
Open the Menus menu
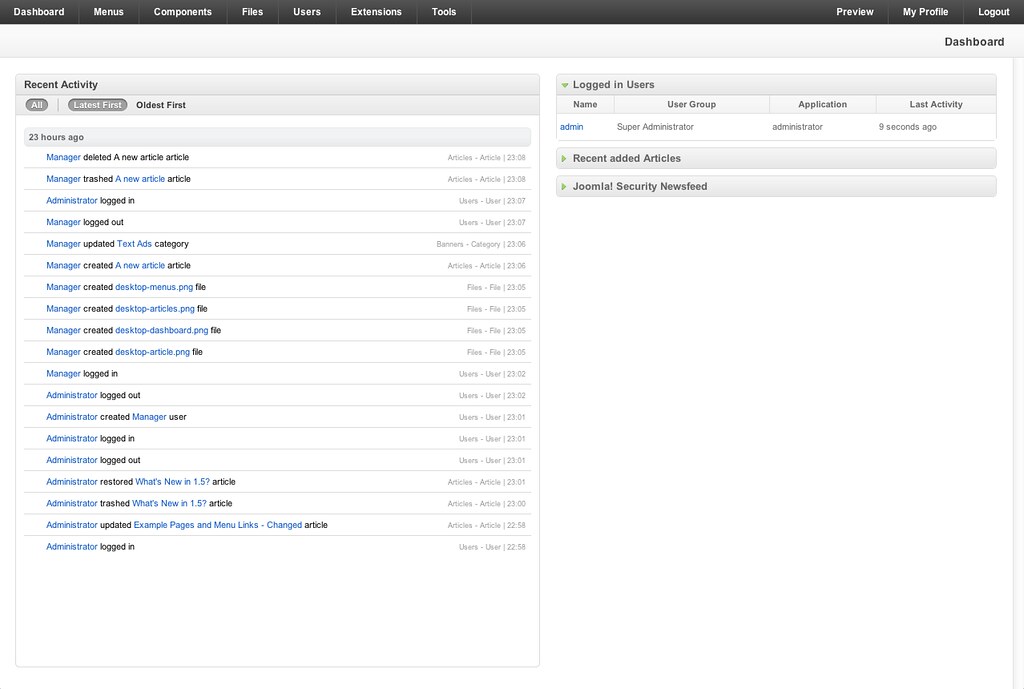click(109, 12)
